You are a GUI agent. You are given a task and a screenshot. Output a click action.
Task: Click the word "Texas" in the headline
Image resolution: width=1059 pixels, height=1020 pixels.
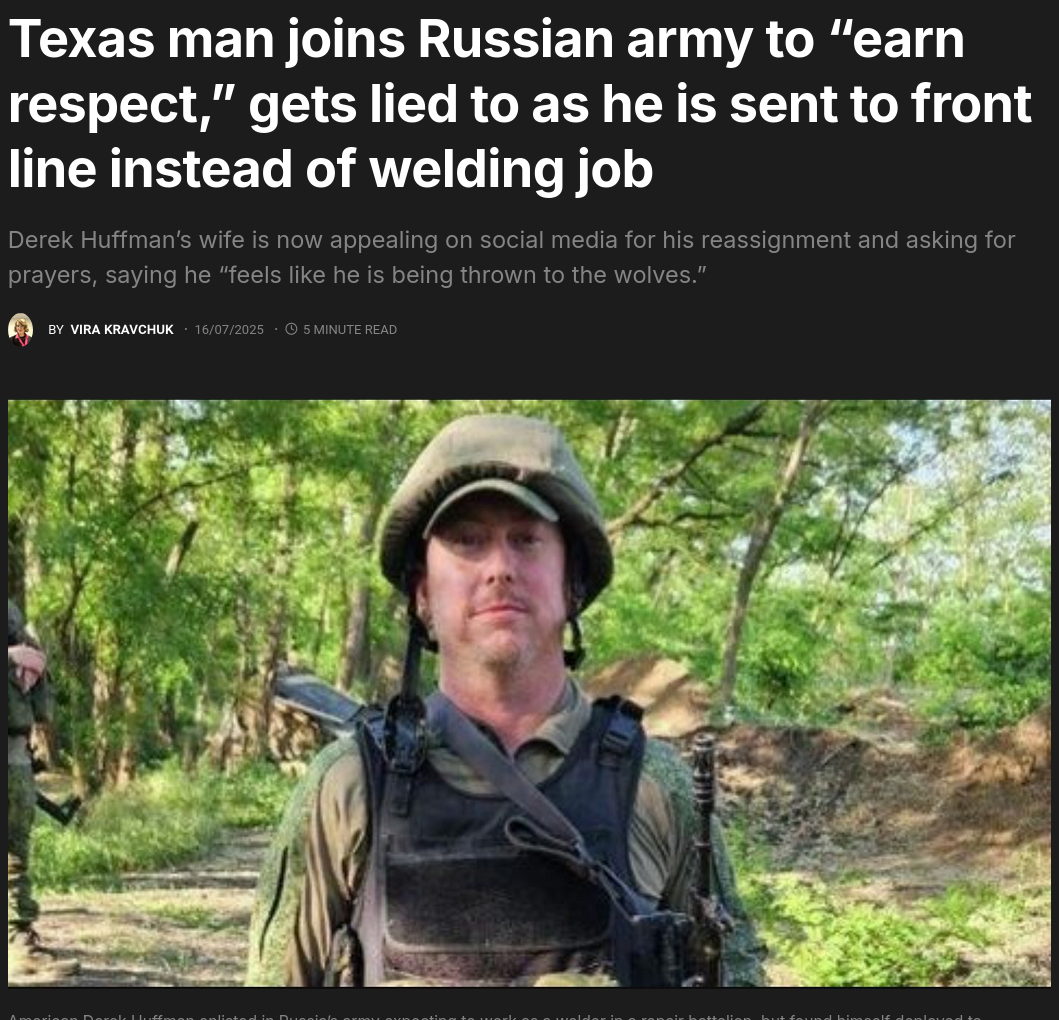tap(82, 39)
